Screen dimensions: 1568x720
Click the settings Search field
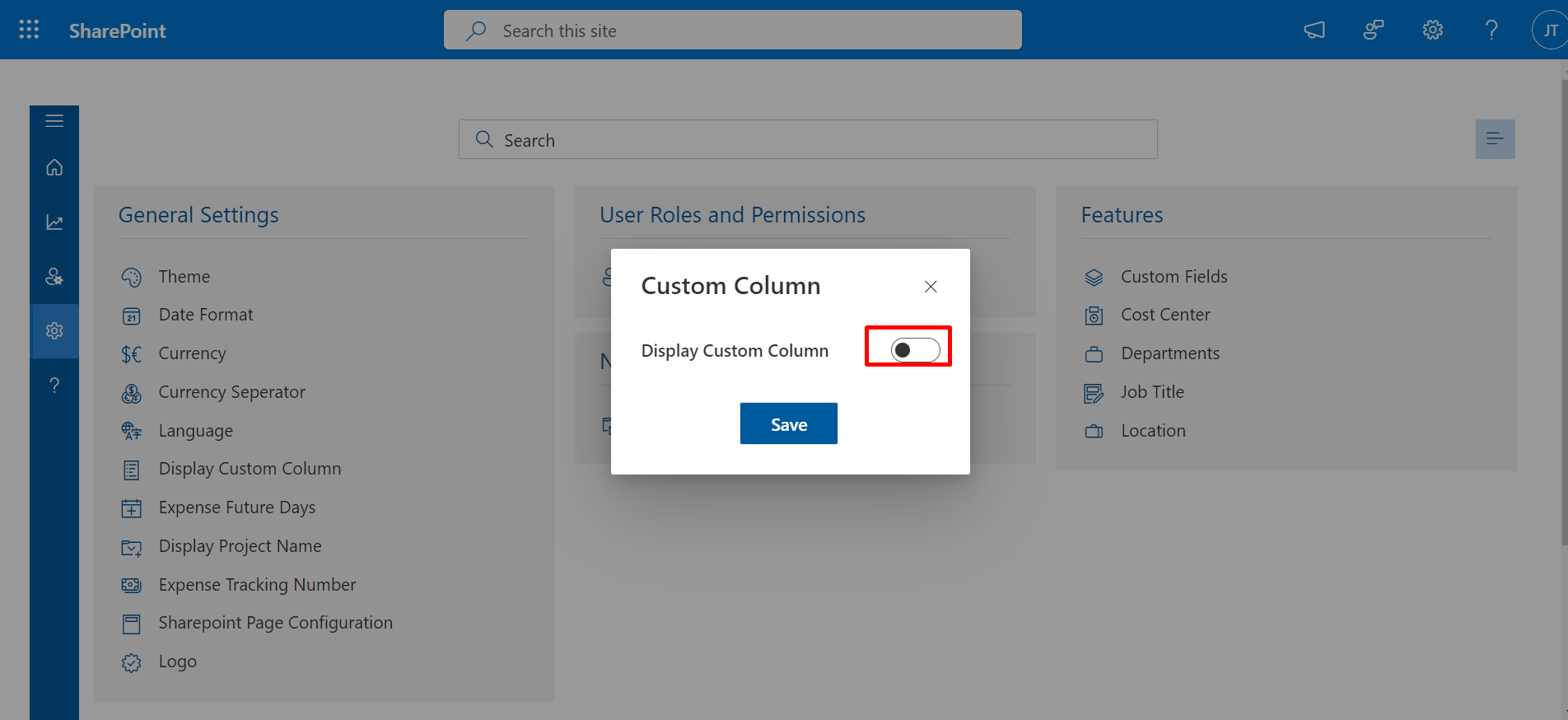point(808,139)
